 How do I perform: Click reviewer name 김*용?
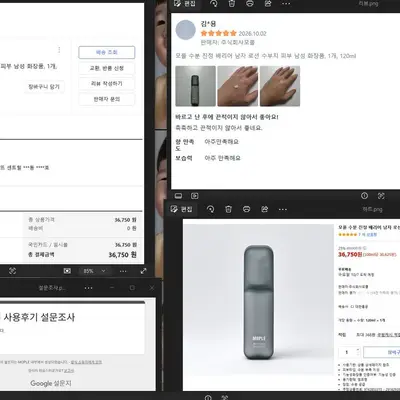[208, 24]
